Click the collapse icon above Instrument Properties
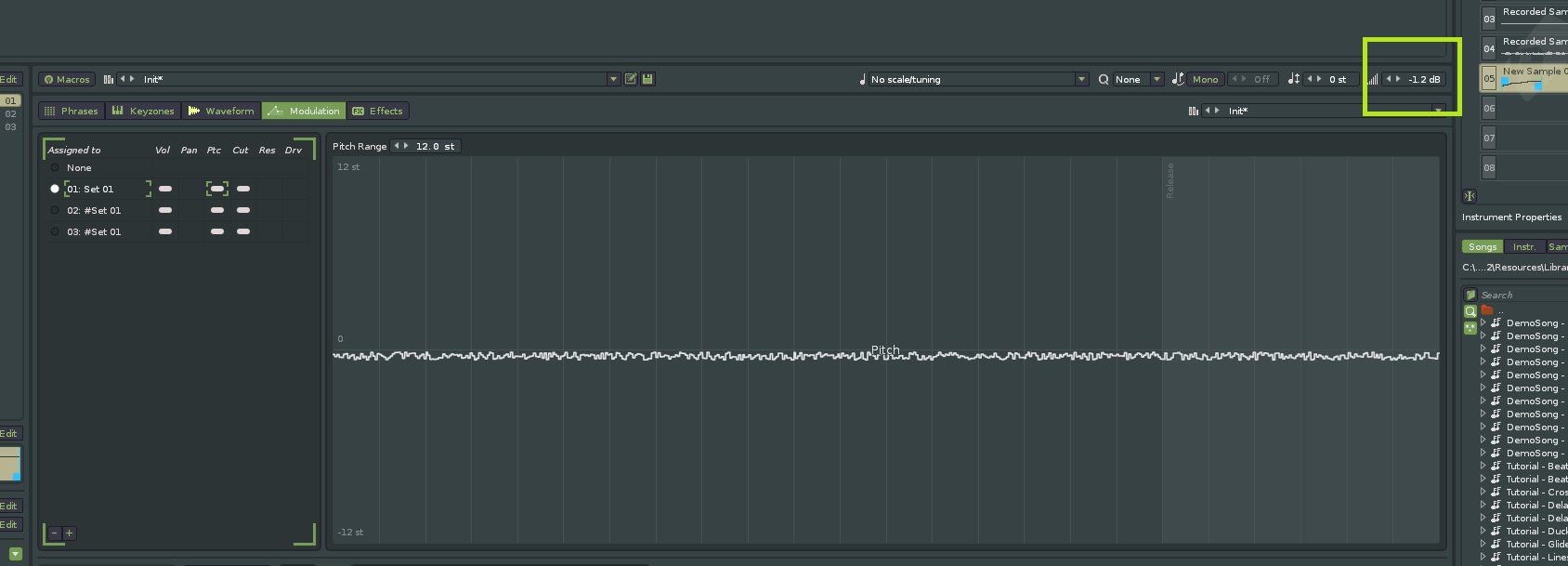1568x566 pixels. [1469, 196]
